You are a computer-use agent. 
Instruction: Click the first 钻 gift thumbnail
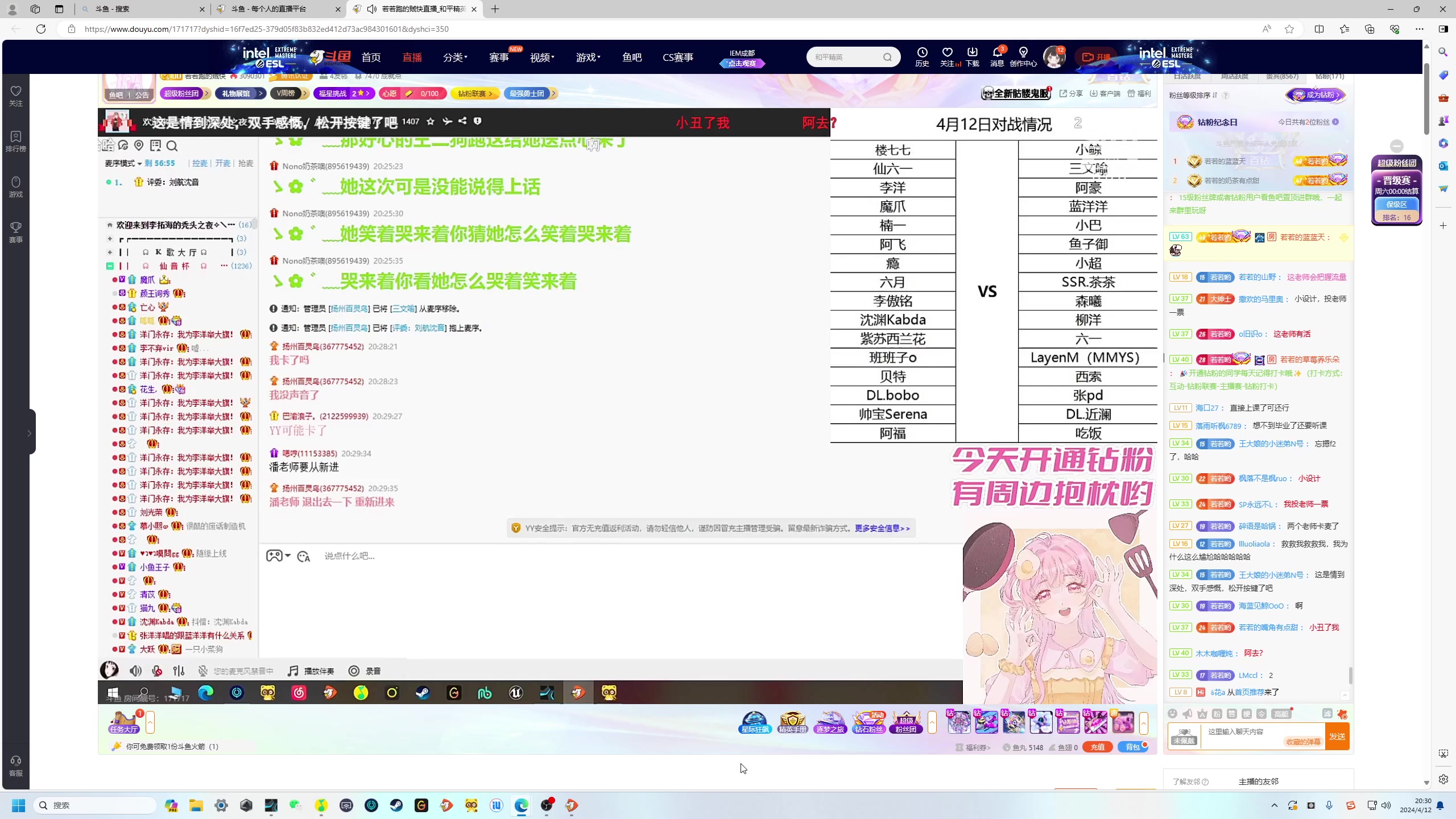[958, 722]
